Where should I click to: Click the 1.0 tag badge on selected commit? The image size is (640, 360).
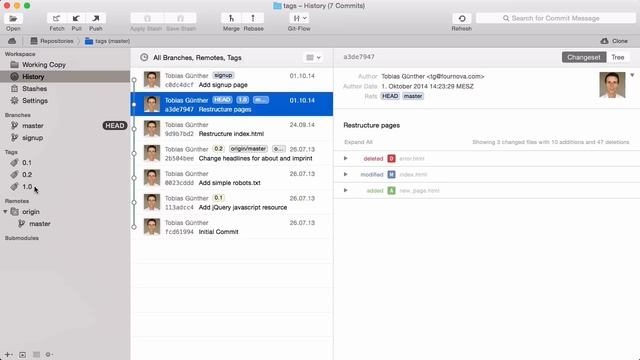tap(242, 100)
